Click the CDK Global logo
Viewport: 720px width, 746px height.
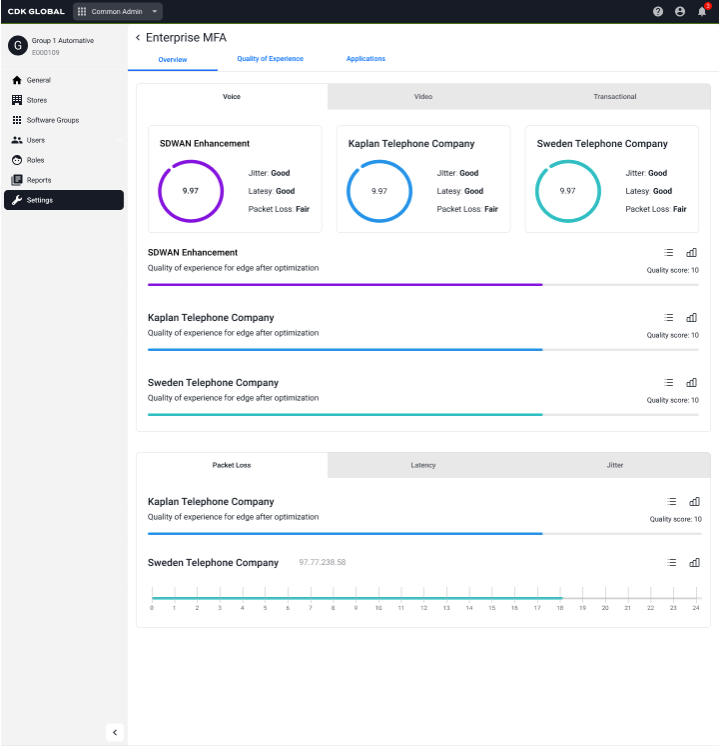tap(36, 11)
